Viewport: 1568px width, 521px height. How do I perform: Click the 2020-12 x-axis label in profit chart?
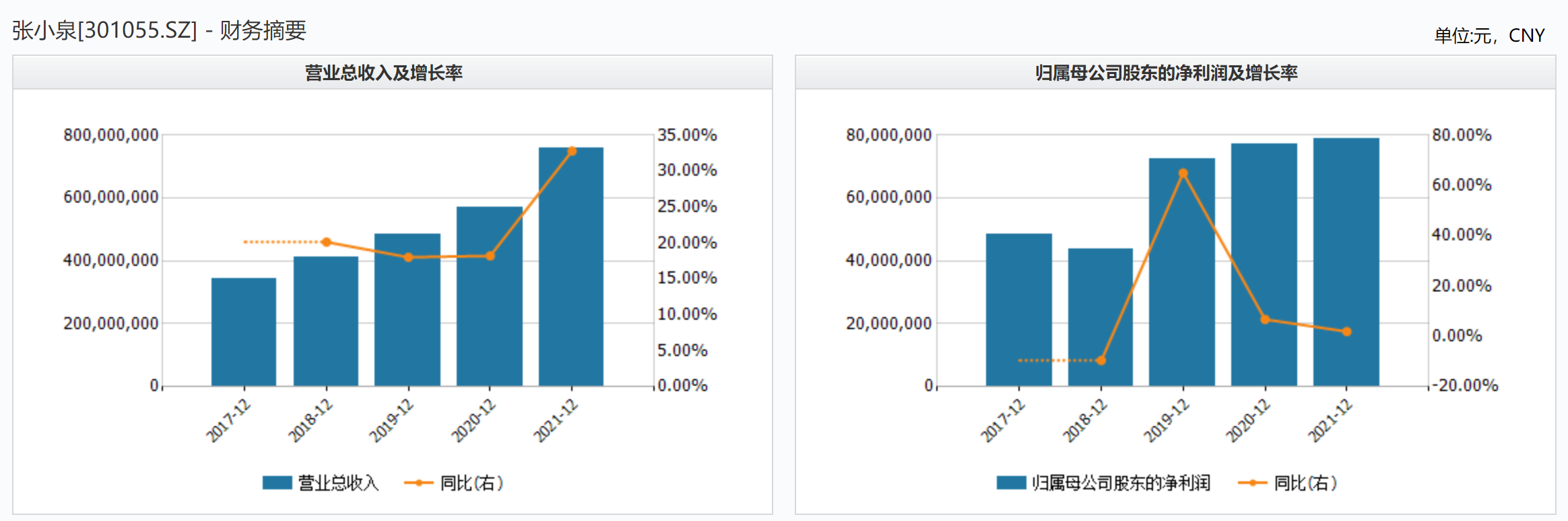tap(1248, 421)
